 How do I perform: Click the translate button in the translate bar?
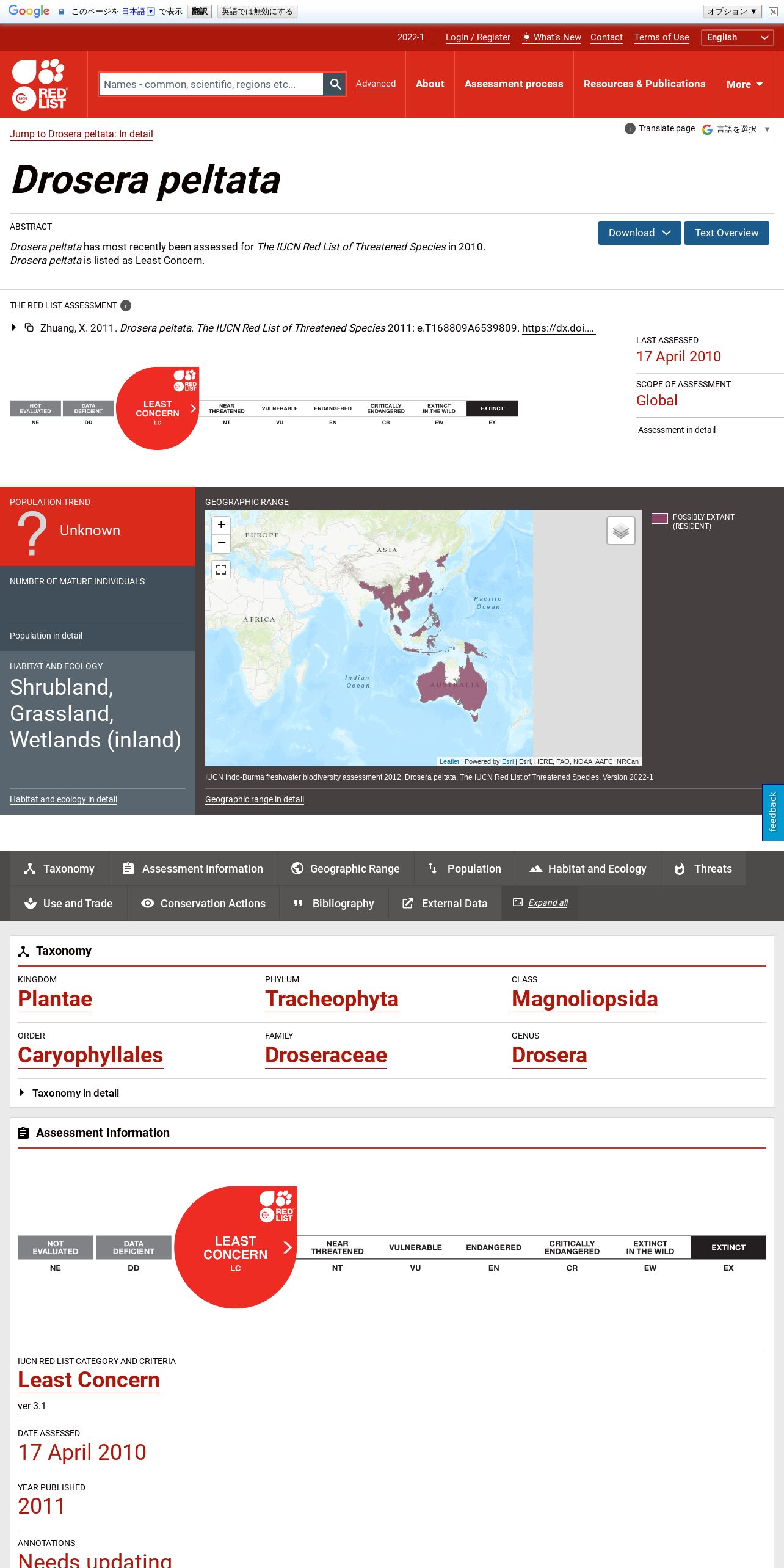coord(200,12)
